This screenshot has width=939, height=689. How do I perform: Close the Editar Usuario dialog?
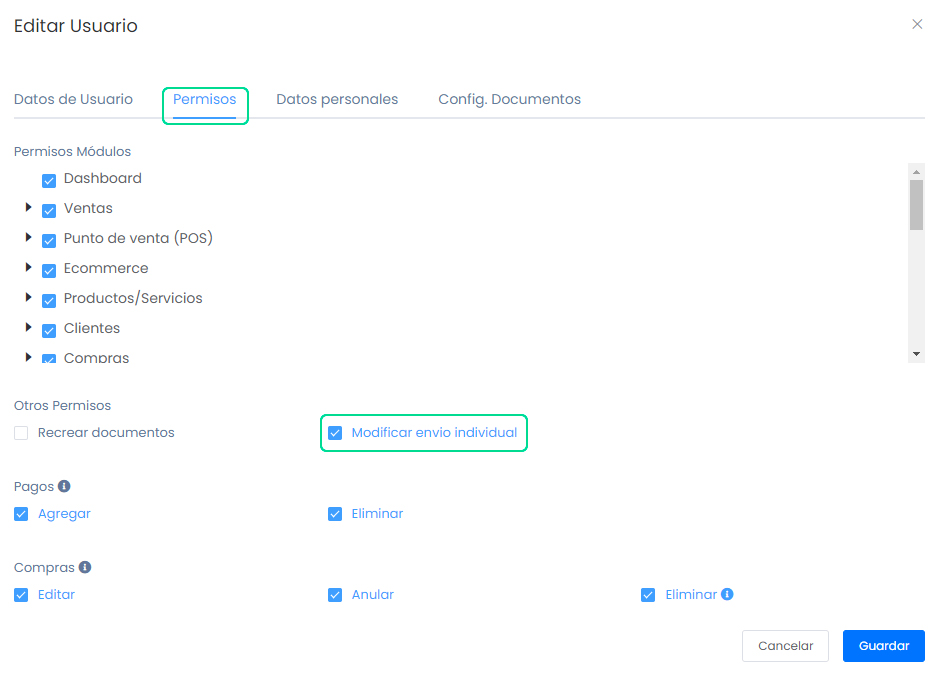(x=917, y=25)
